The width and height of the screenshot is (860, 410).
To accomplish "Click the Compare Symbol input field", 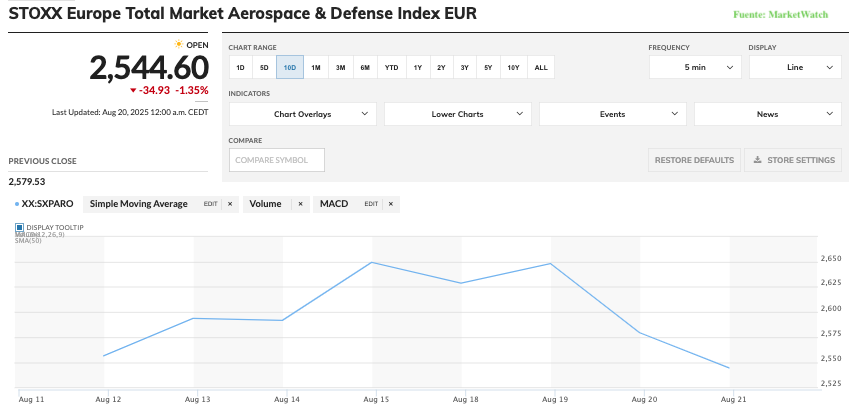I will coord(277,160).
